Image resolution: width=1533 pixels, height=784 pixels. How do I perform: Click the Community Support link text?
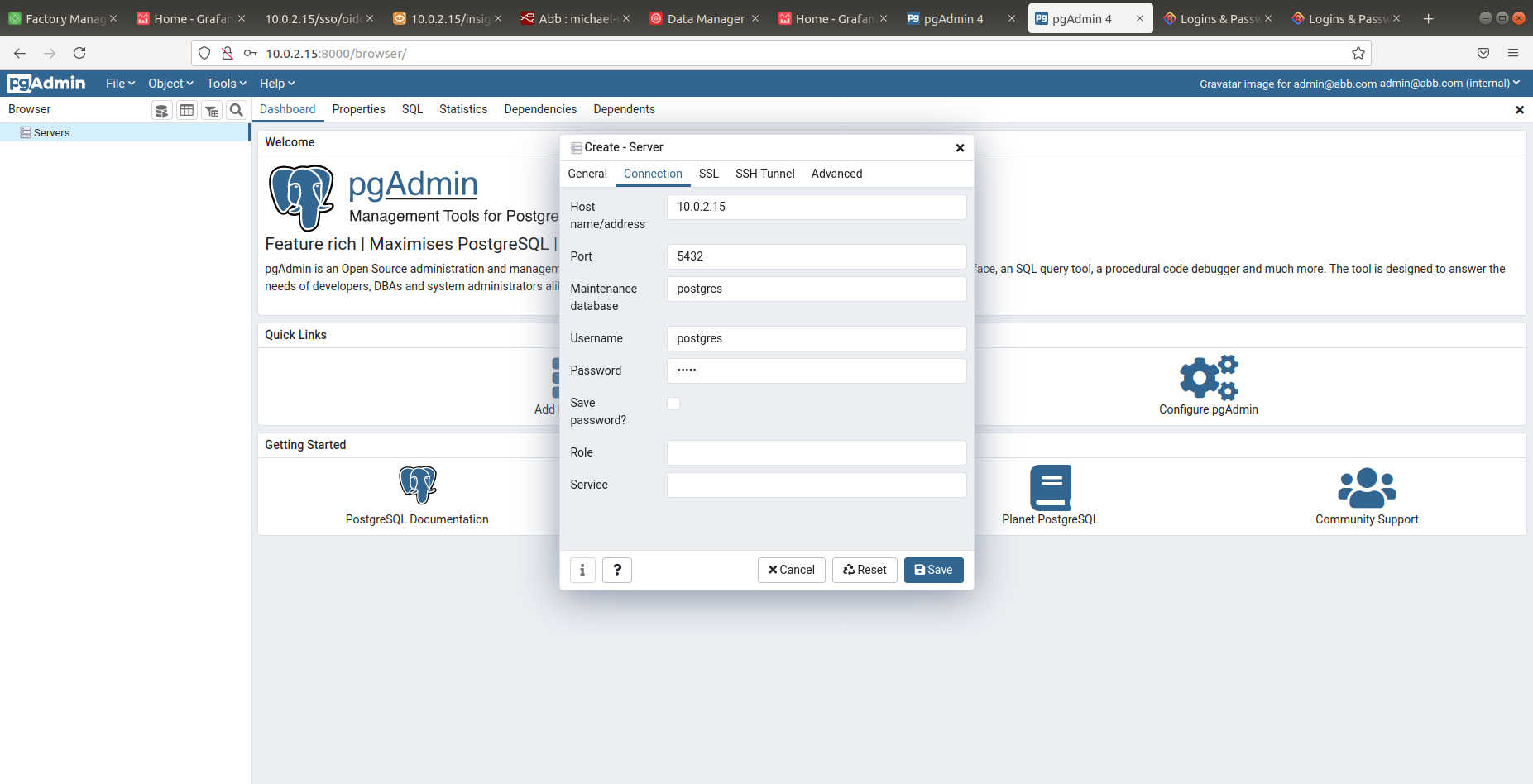pyautogui.click(x=1367, y=519)
